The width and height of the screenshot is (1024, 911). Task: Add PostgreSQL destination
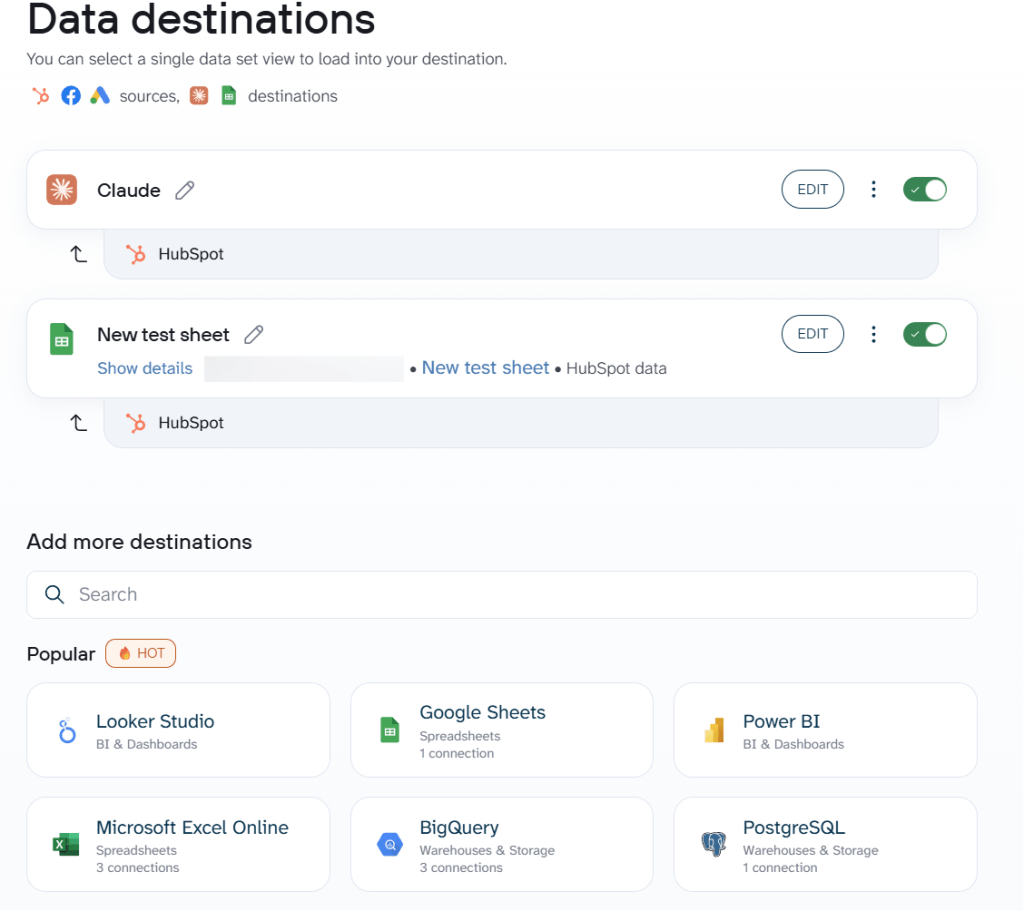825,844
